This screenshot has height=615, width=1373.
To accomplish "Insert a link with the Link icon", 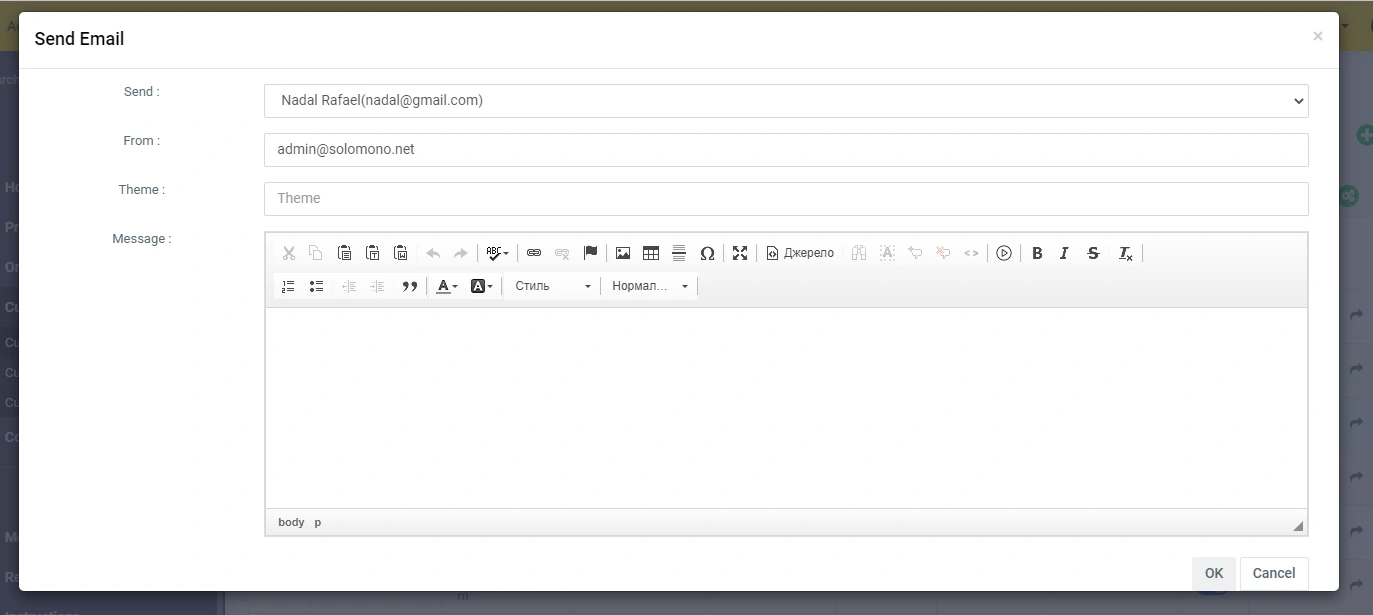I will coord(534,253).
